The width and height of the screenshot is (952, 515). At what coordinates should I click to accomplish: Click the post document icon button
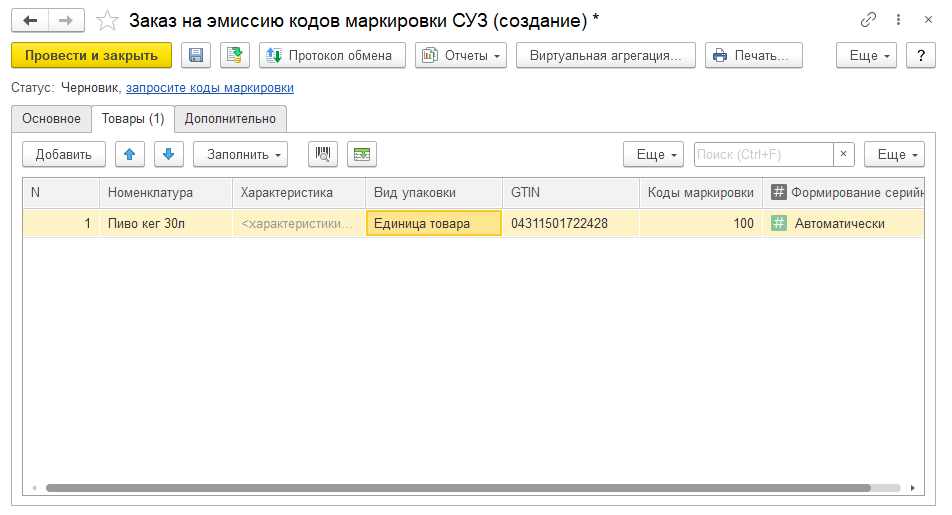(234, 55)
